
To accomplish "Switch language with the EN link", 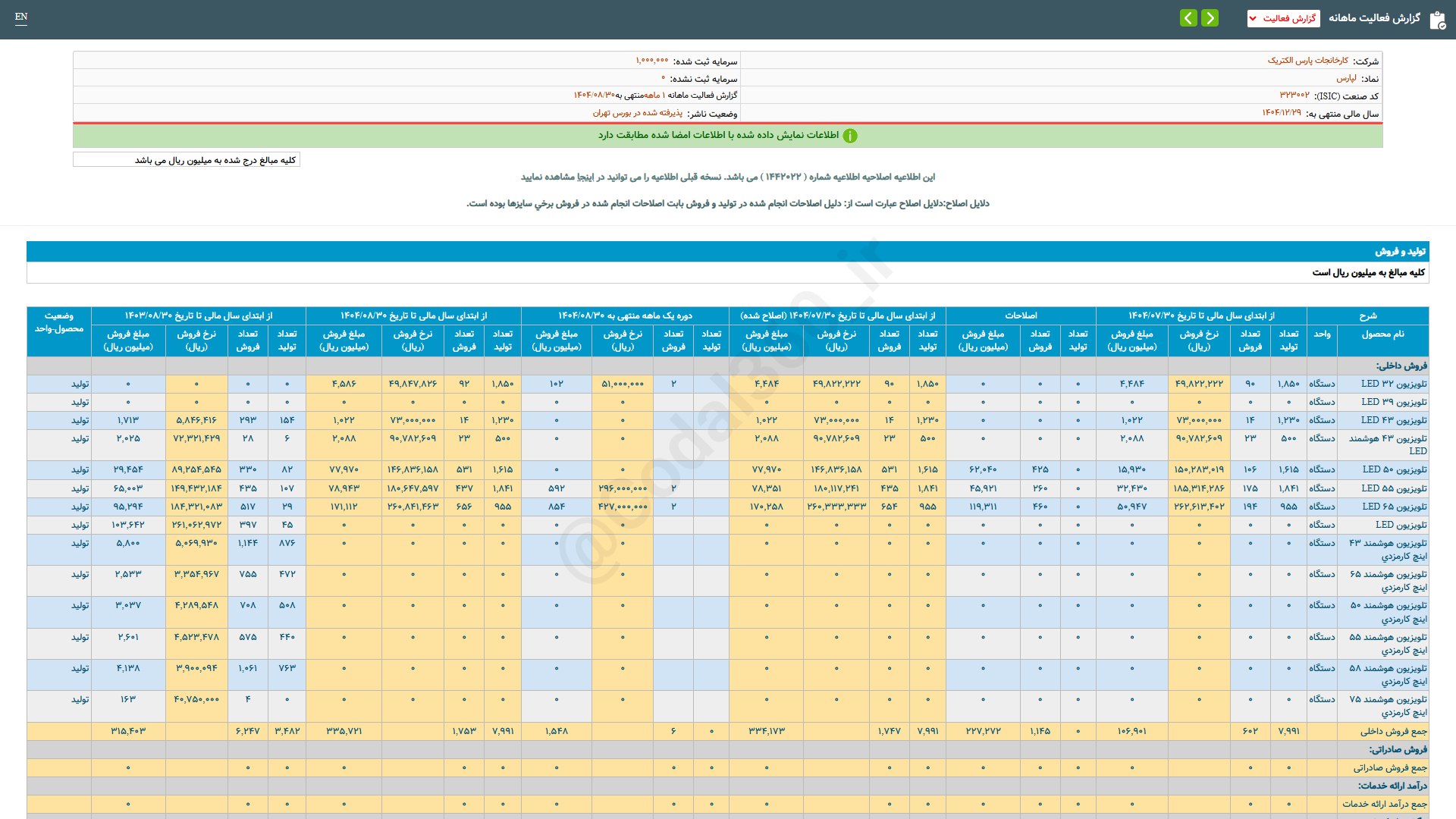I will (x=21, y=17).
